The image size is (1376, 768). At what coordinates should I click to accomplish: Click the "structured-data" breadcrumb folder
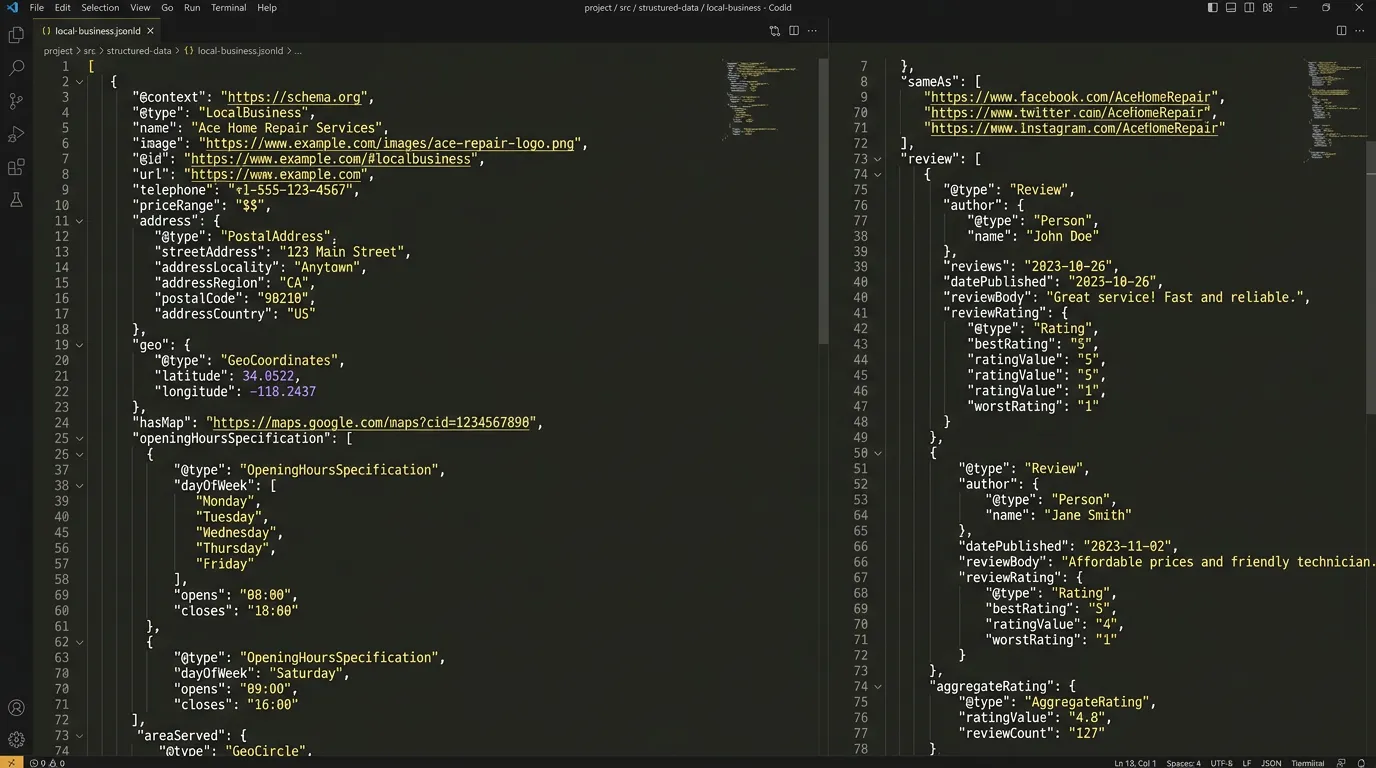[x=139, y=50]
